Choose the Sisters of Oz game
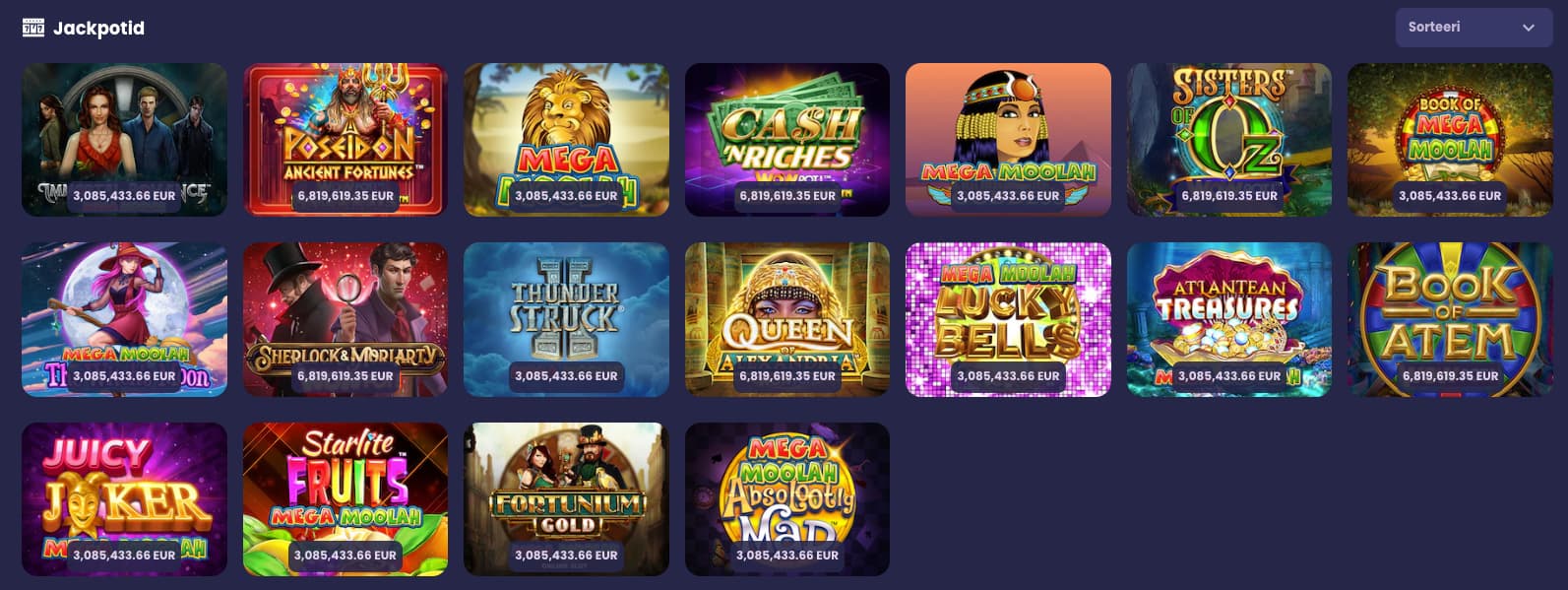Image resolution: width=1568 pixels, height=590 pixels. coord(1229,140)
